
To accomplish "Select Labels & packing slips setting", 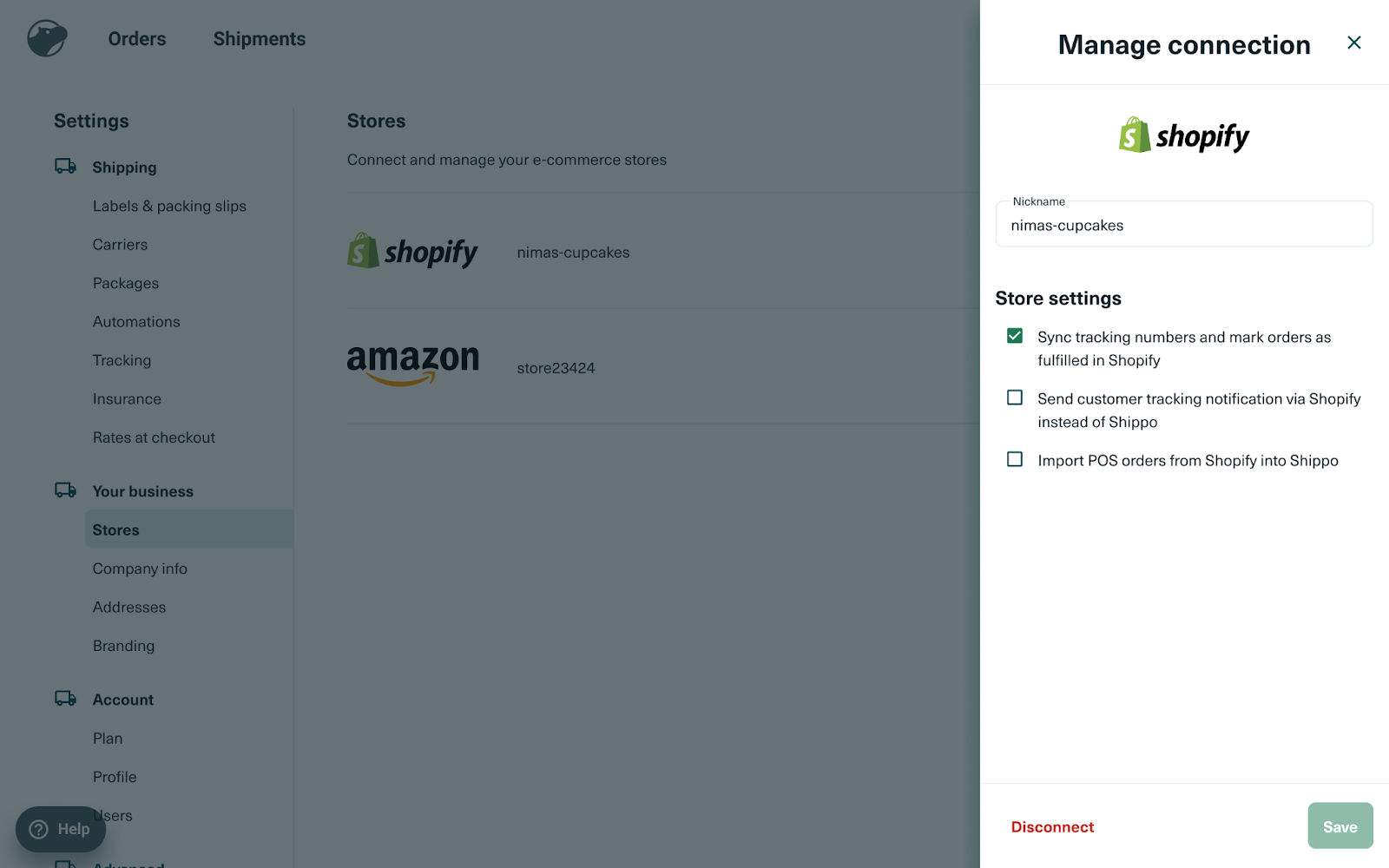I will click(x=169, y=206).
